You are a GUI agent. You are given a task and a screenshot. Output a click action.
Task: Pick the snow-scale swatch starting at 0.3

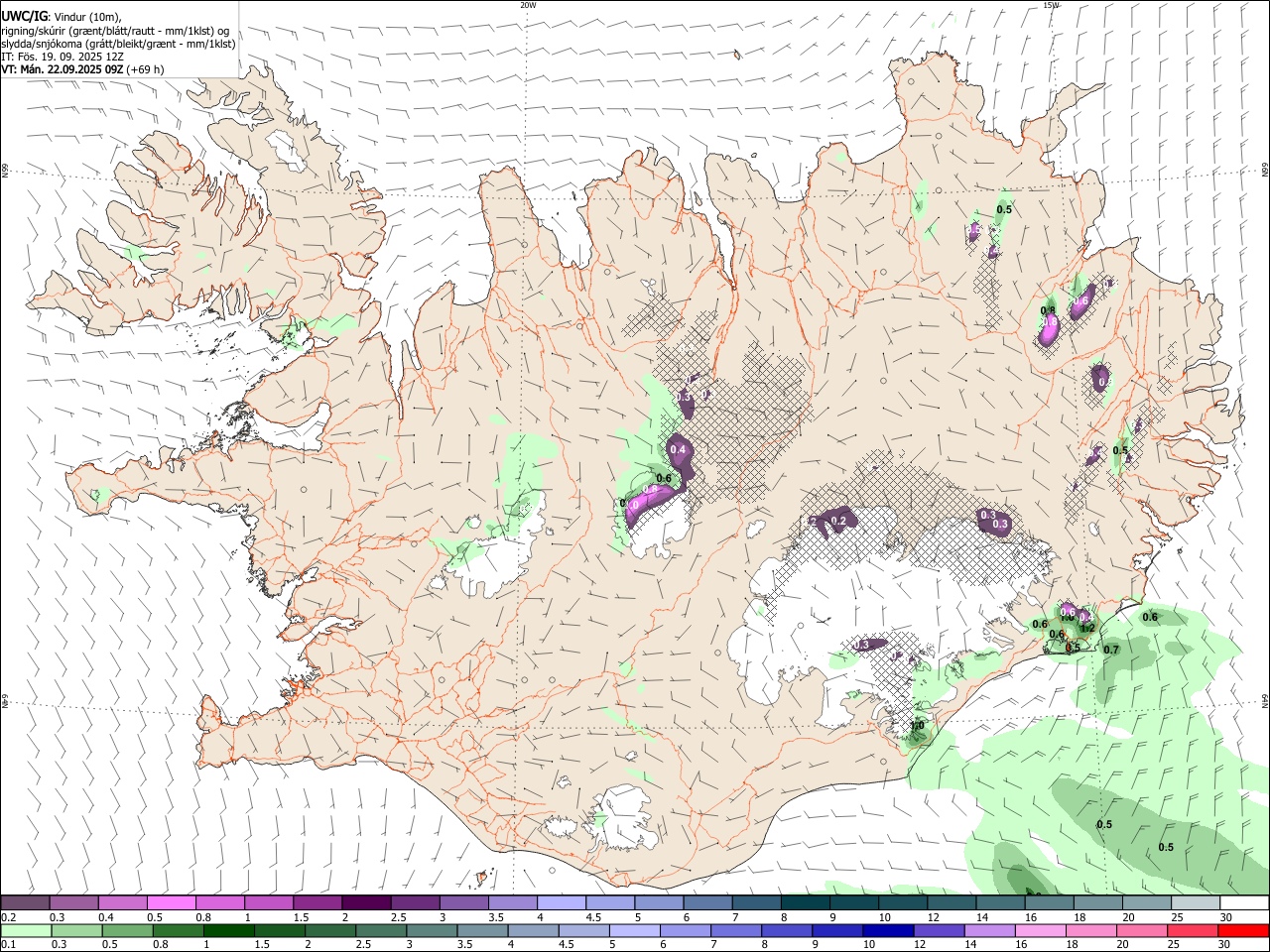(73, 902)
